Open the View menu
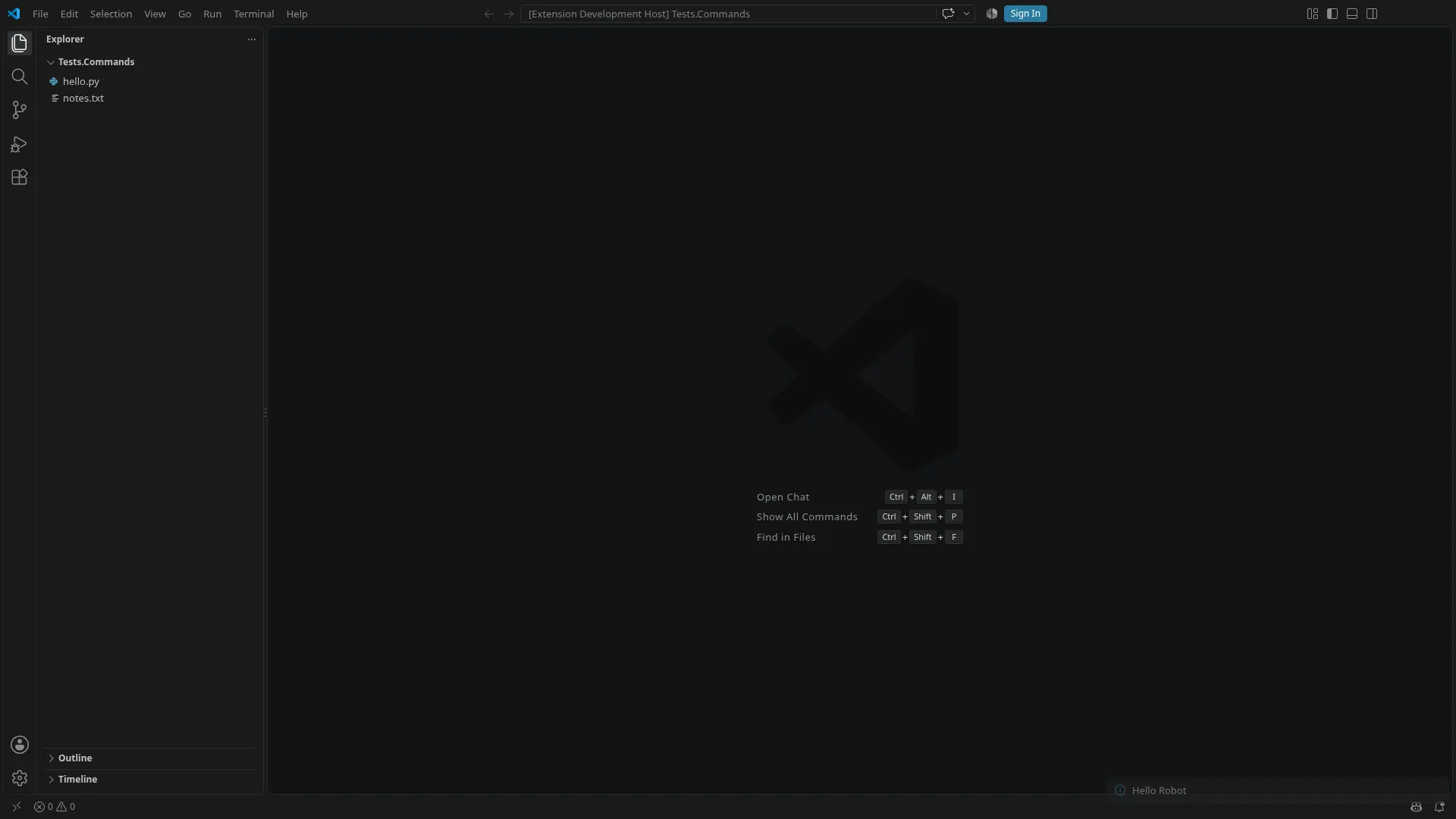The height and width of the screenshot is (819, 1456). click(155, 14)
